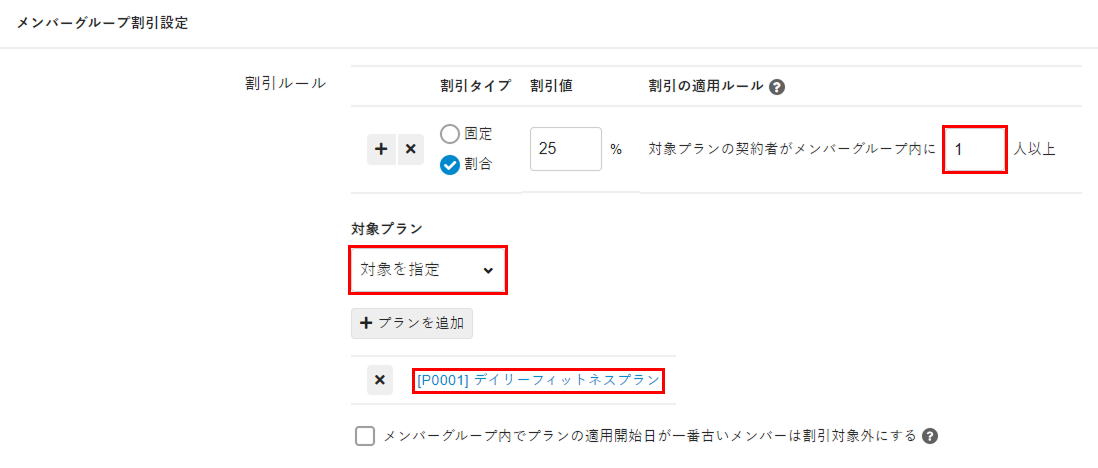Click the 割引値 column header

[551, 86]
